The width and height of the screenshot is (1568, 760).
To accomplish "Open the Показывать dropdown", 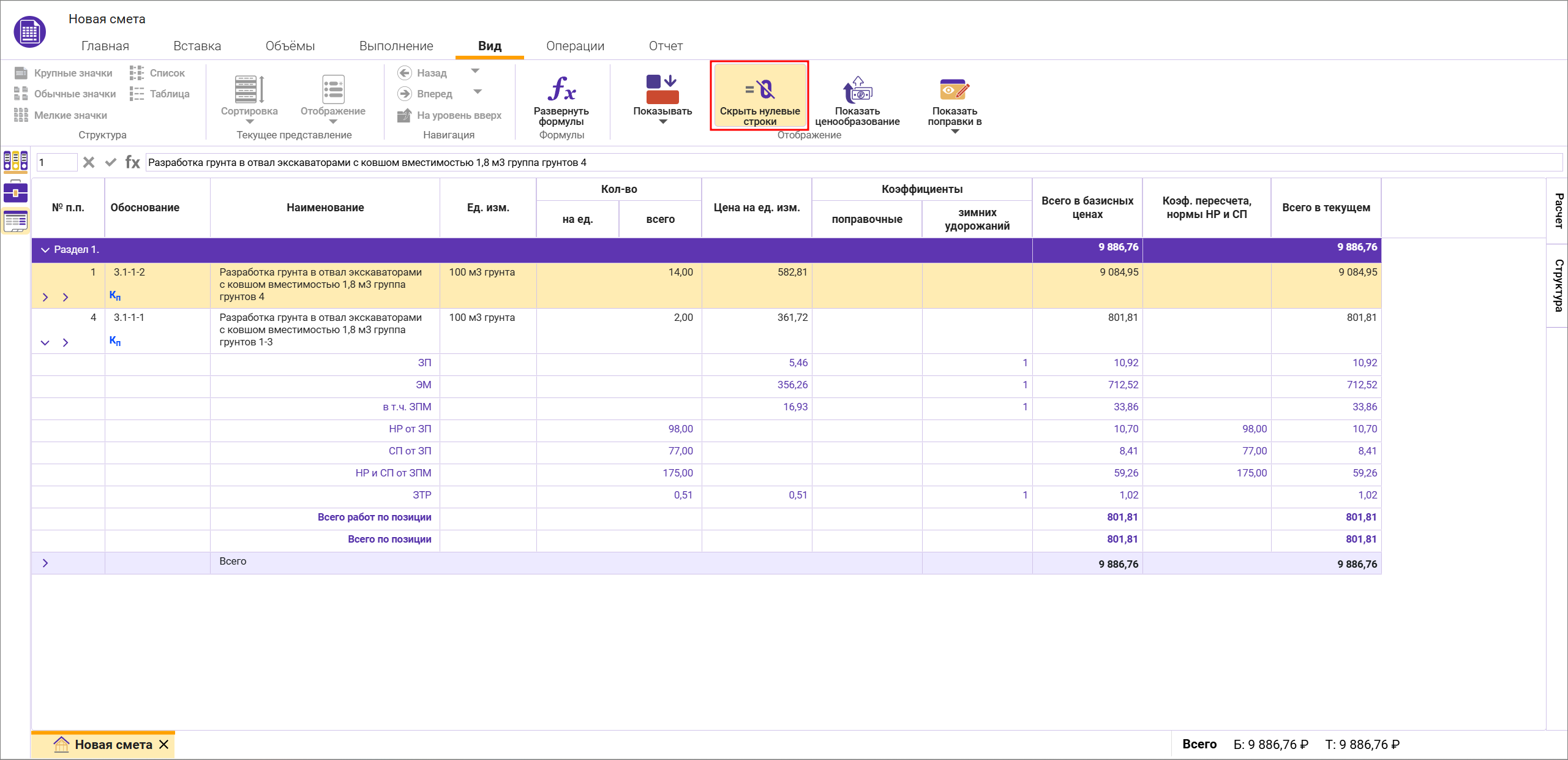I will click(662, 121).
